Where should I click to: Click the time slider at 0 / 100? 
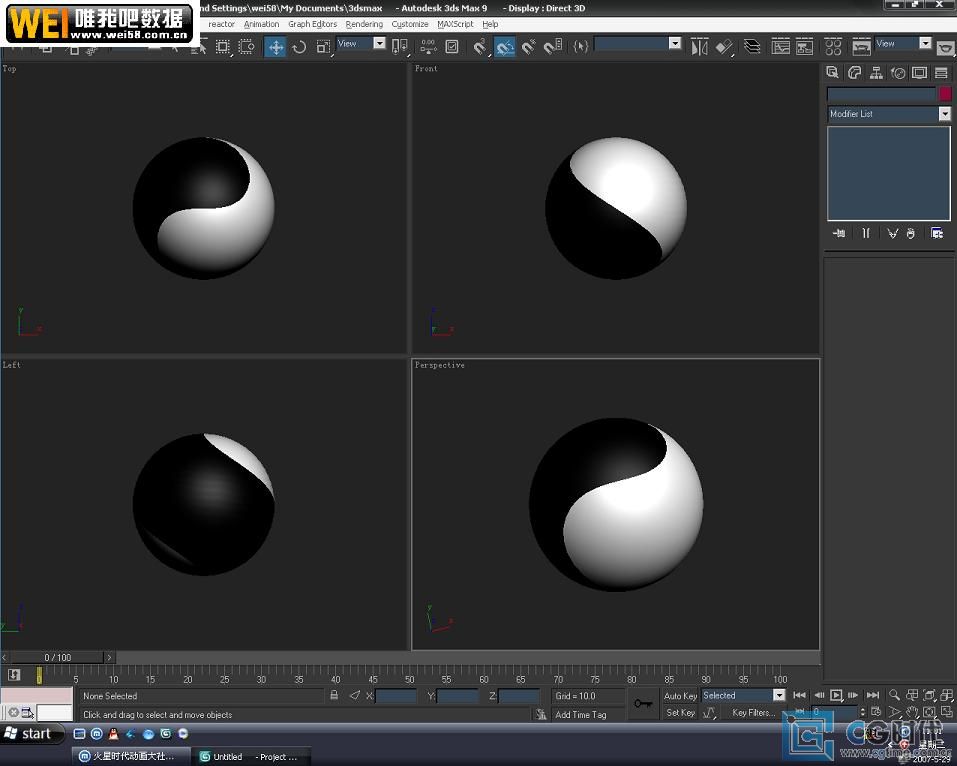coord(57,657)
